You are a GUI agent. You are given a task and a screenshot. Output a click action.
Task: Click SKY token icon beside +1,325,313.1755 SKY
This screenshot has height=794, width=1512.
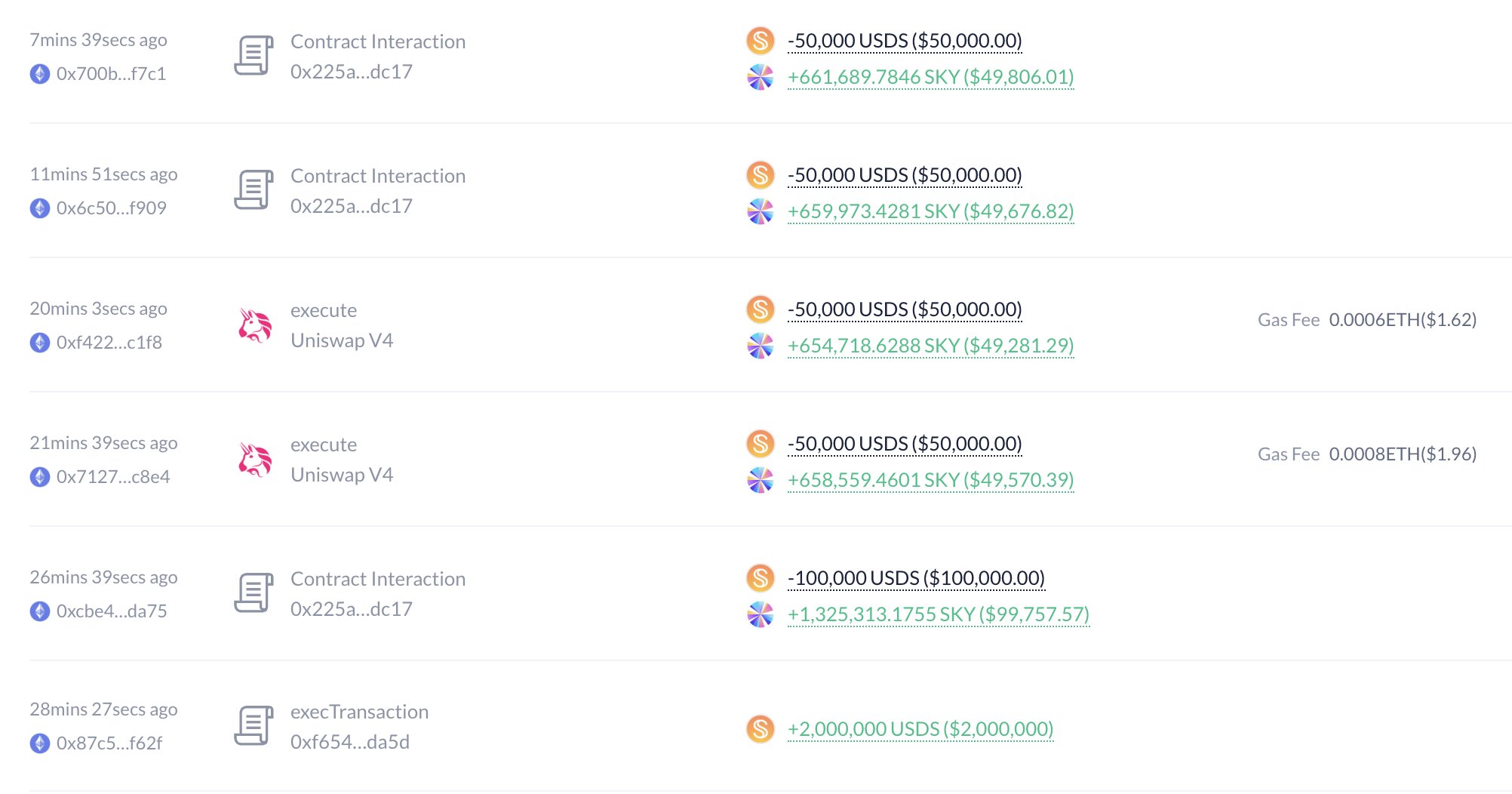point(760,614)
